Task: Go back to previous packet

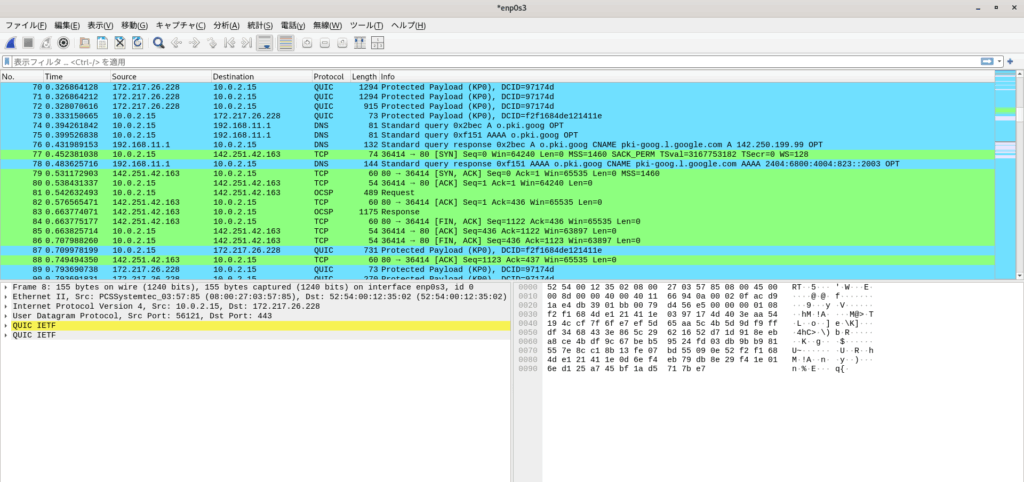Action: (x=176, y=42)
